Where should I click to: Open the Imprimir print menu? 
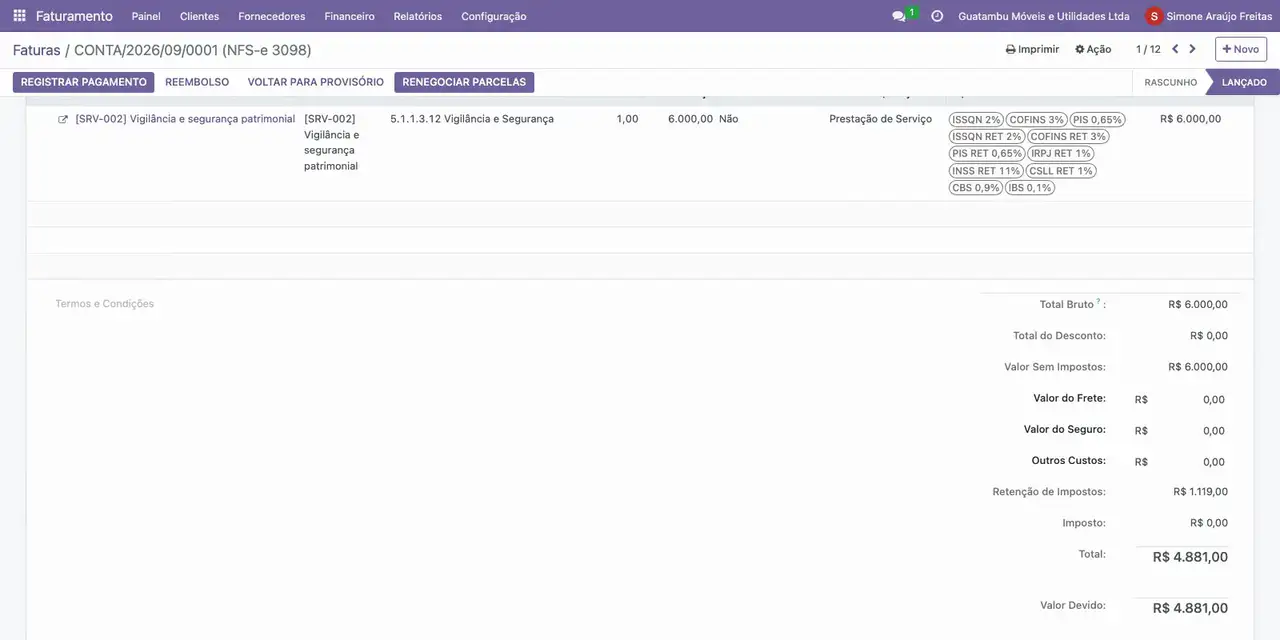[1032, 49]
